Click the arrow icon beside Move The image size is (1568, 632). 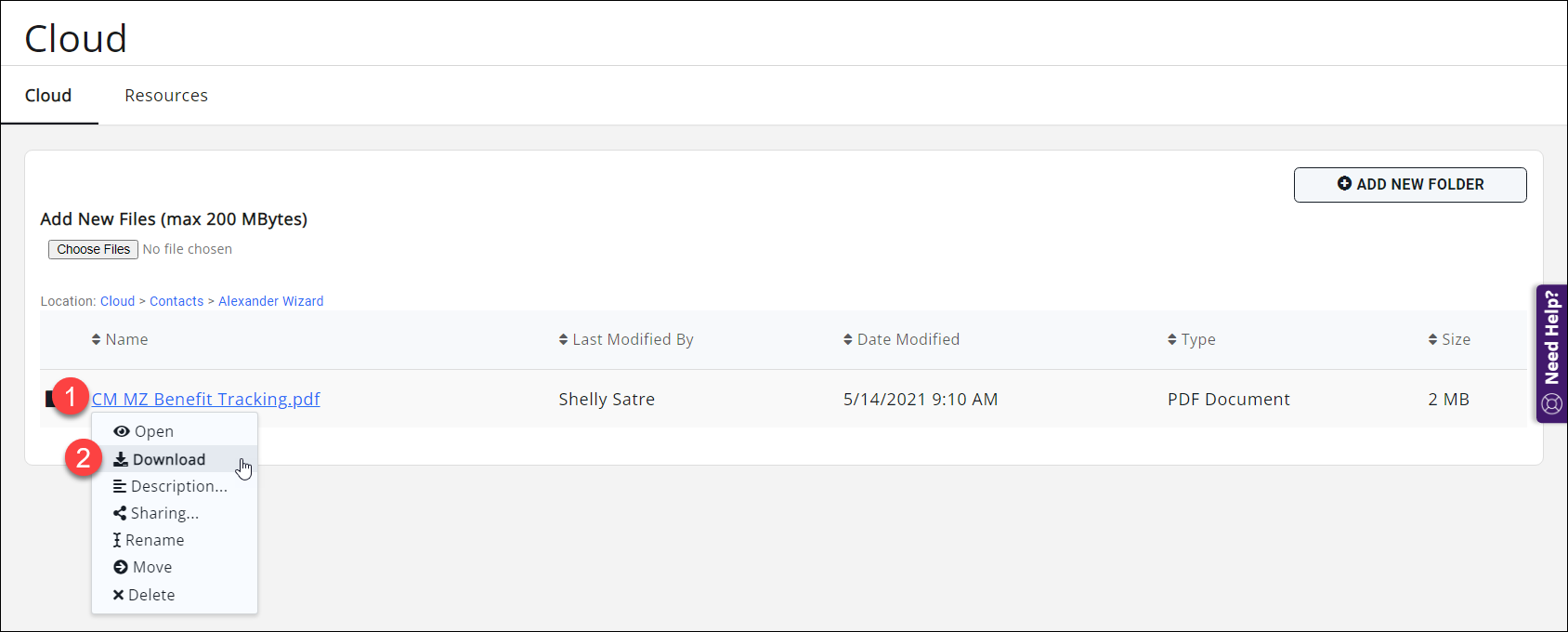[119, 567]
